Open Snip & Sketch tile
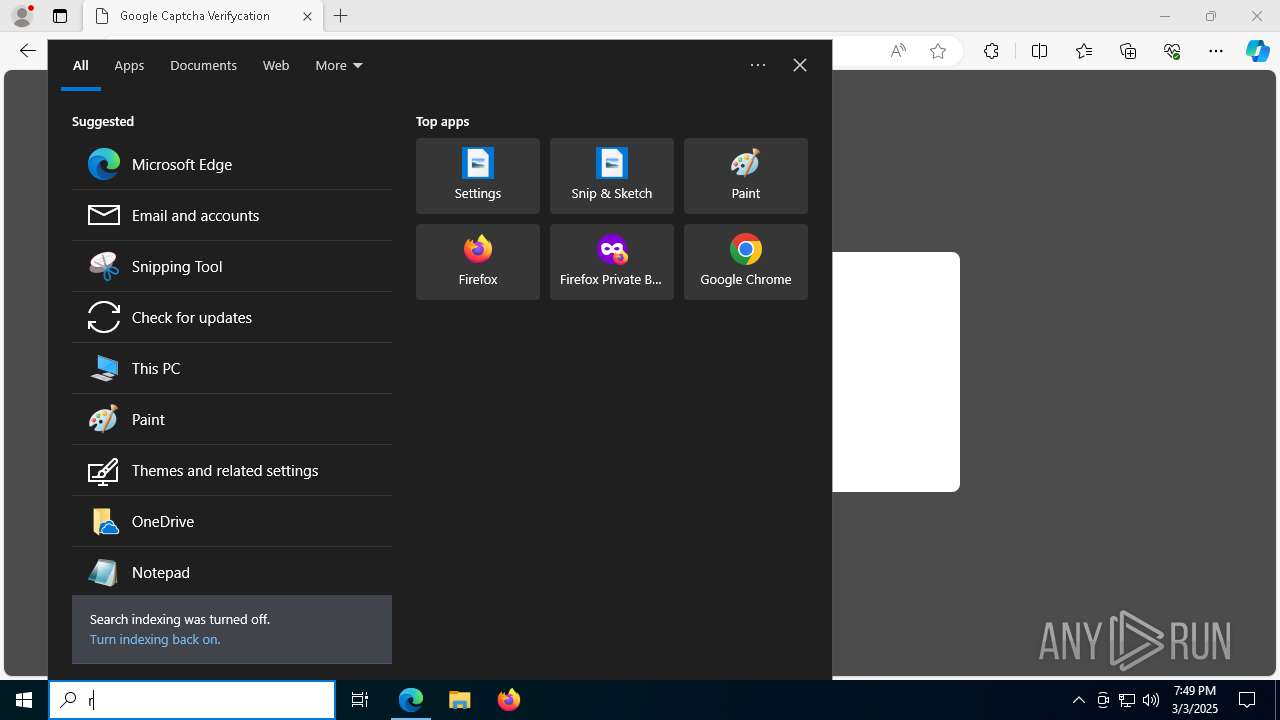The height and width of the screenshot is (720, 1280). click(x=612, y=176)
